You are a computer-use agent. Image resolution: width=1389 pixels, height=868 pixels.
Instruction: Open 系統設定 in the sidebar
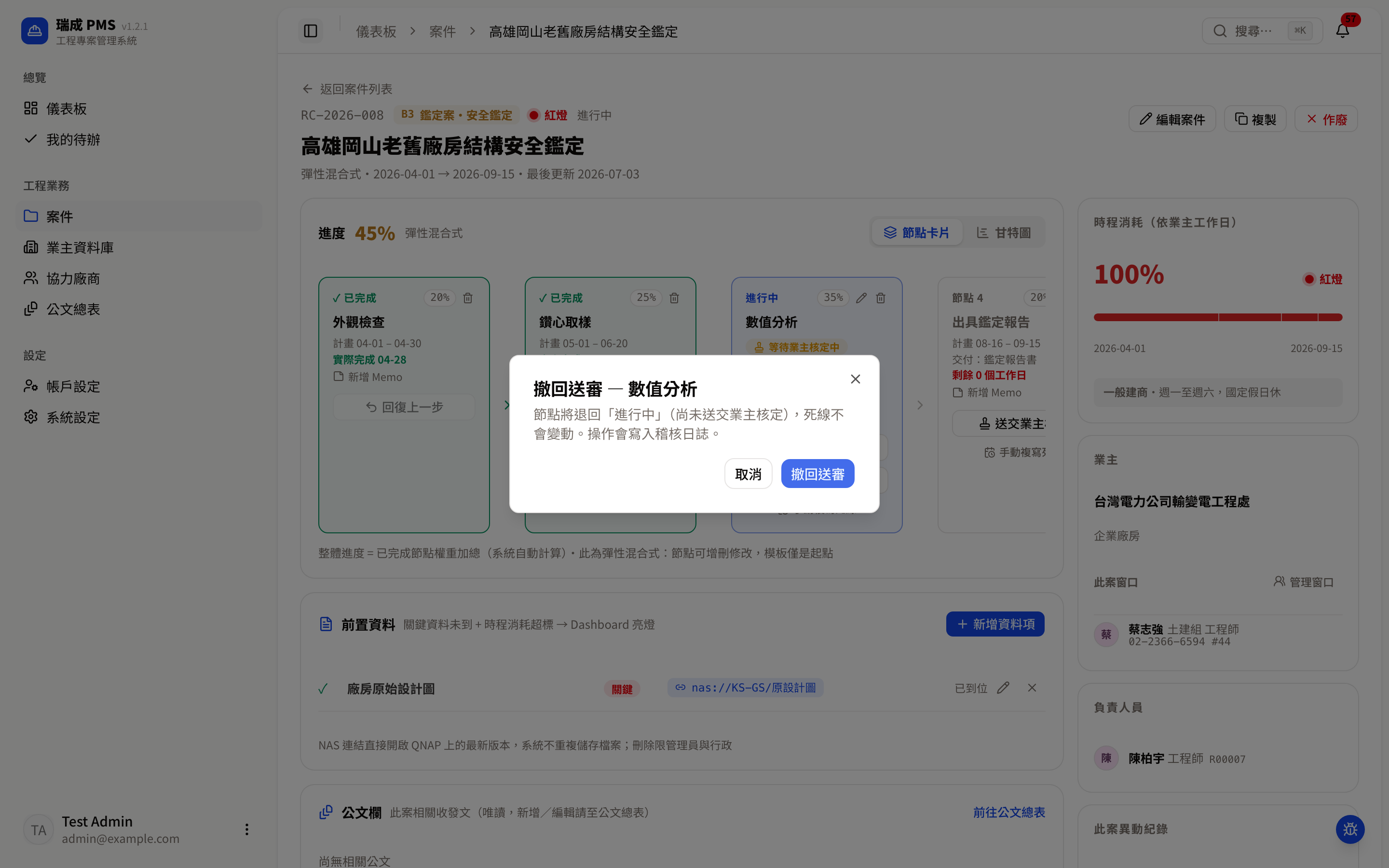138,417
